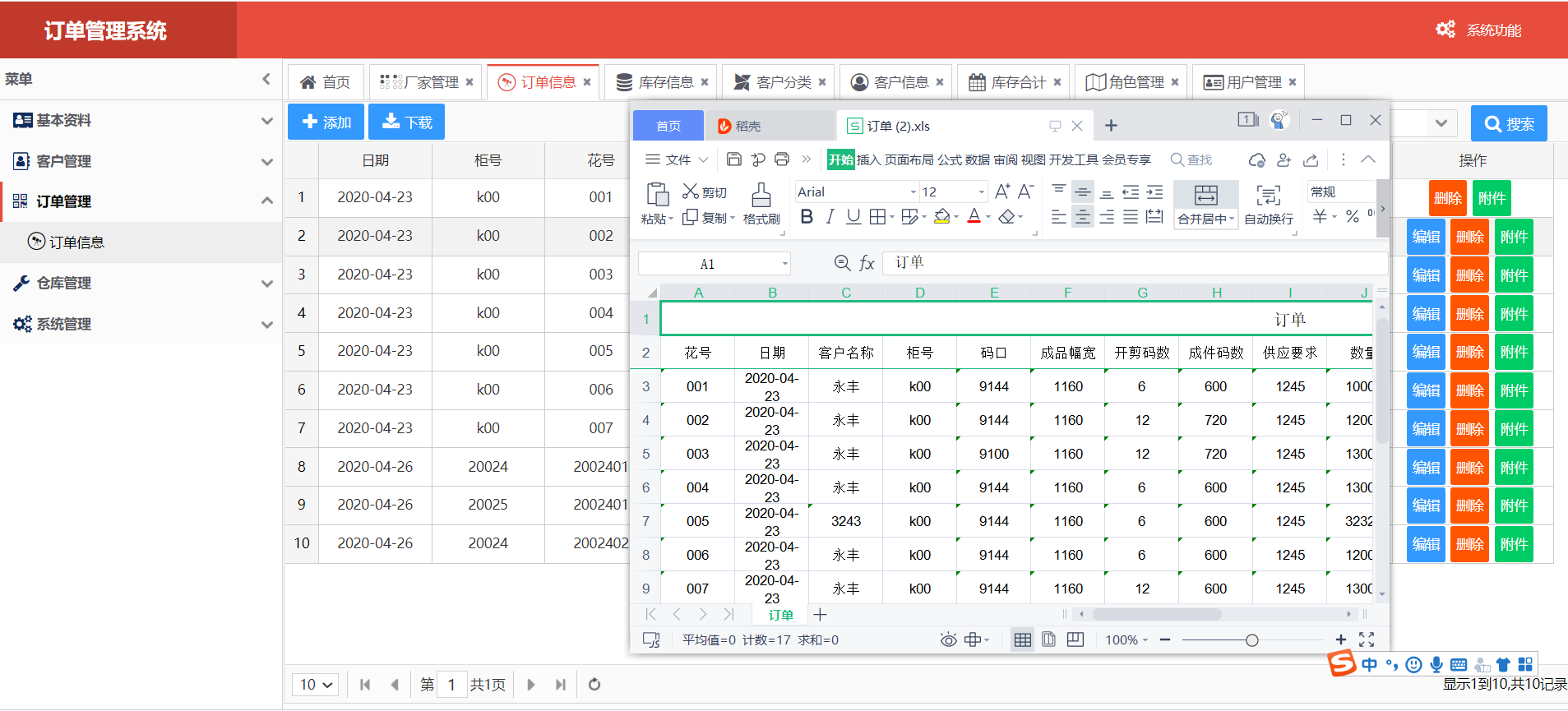
Task: Click the fx insert function icon
Action: pos(867,263)
